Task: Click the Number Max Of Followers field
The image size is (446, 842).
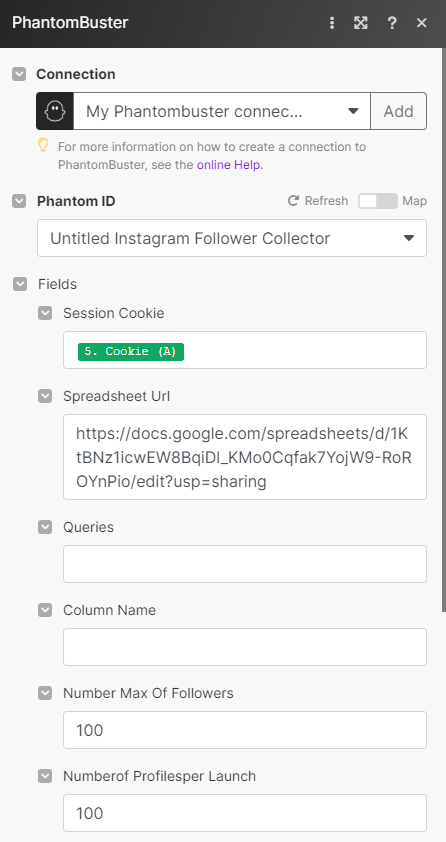Action: coord(245,730)
